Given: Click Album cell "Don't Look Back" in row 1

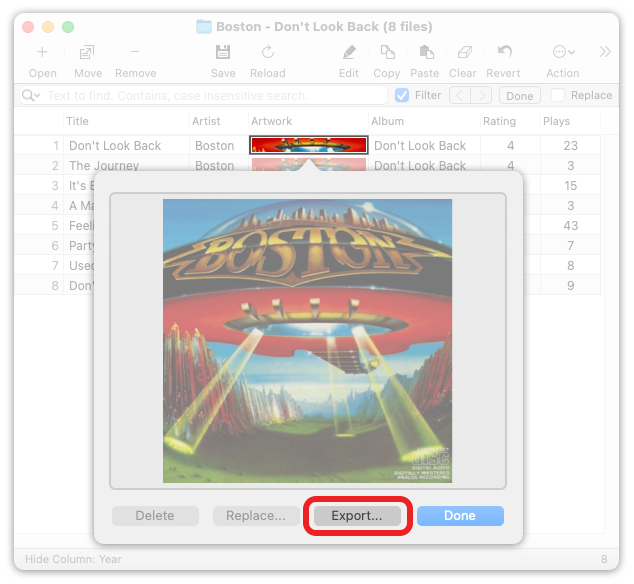Looking at the screenshot, I should tap(420, 146).
